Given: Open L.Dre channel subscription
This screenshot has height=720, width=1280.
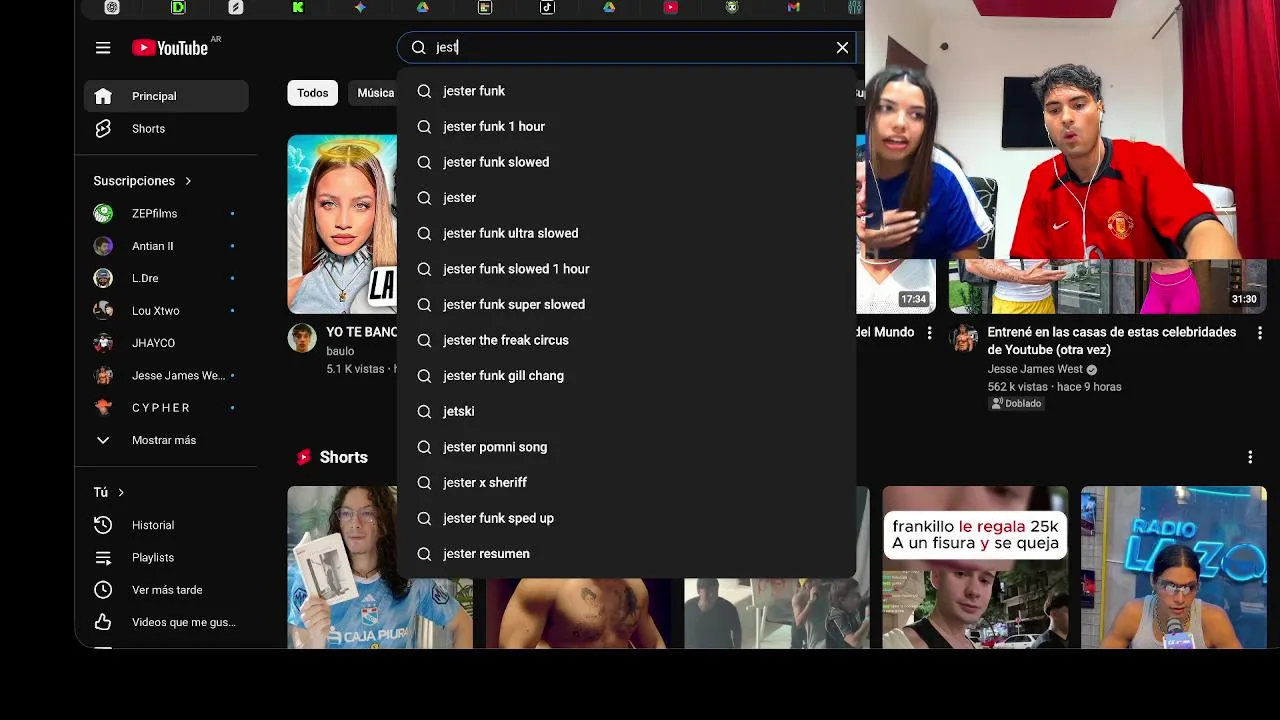Looking at the screenshot, I should 166,278.
